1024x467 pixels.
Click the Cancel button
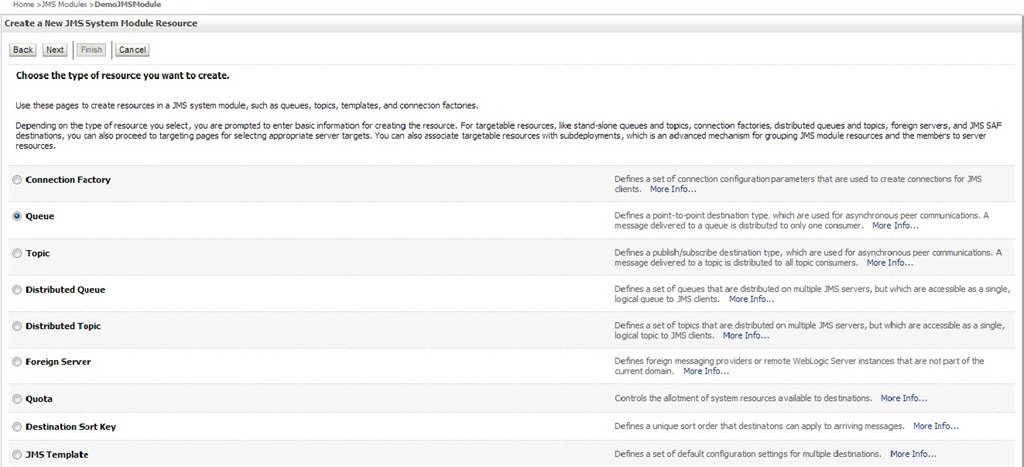[132, 50]
